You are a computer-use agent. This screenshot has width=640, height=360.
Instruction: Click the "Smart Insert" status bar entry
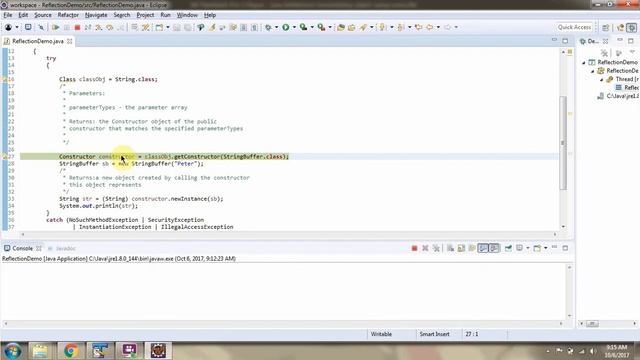click(434, 334)
